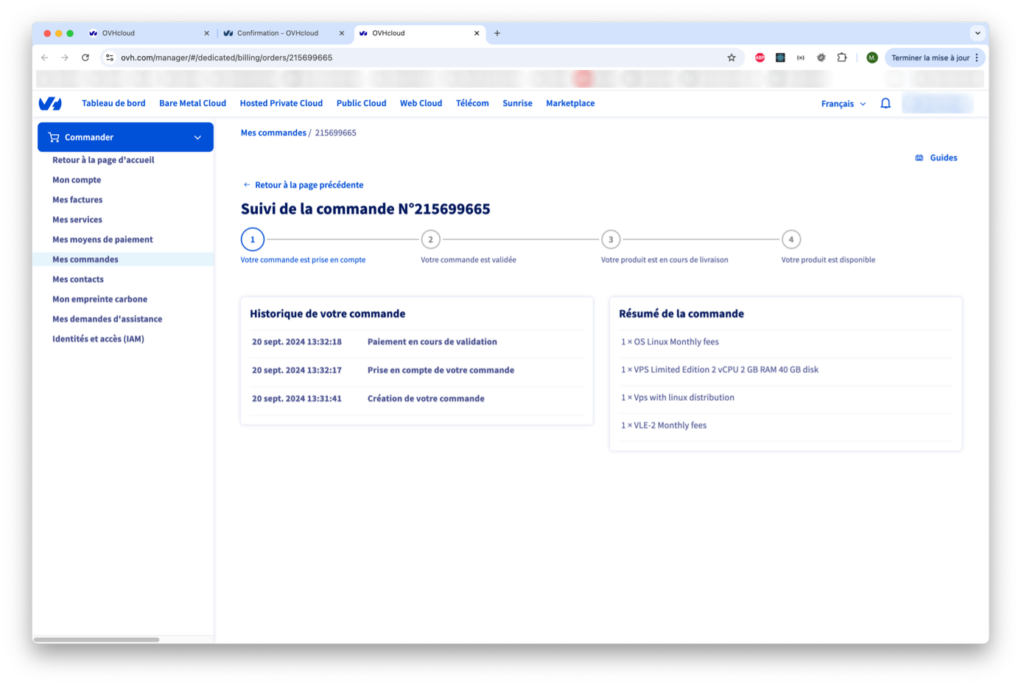Screen dimensions: 1024x689
Task: Open Tableau de bord in navbar
Action: coord(113,103)
